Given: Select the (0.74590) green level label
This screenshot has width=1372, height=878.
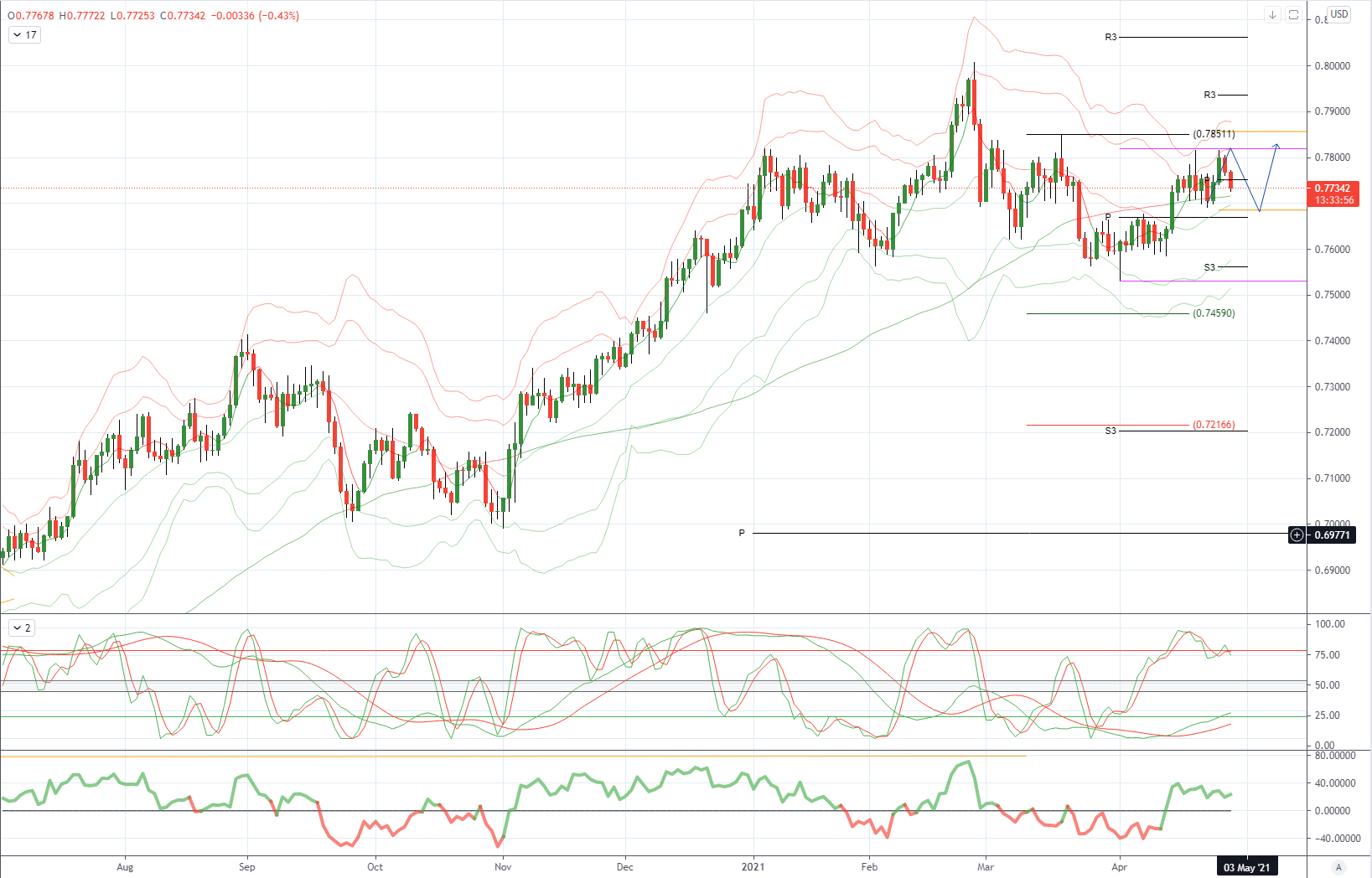Looking at the screenshot, I should point(1214,313).
